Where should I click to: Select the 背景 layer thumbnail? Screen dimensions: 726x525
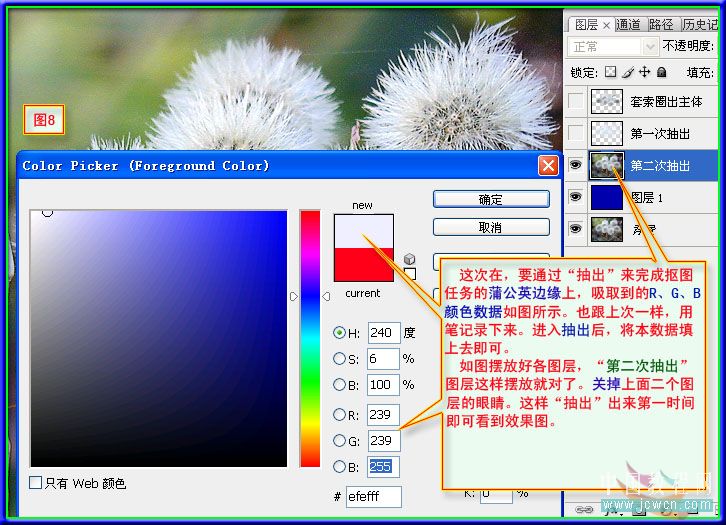tap(607, 229)
